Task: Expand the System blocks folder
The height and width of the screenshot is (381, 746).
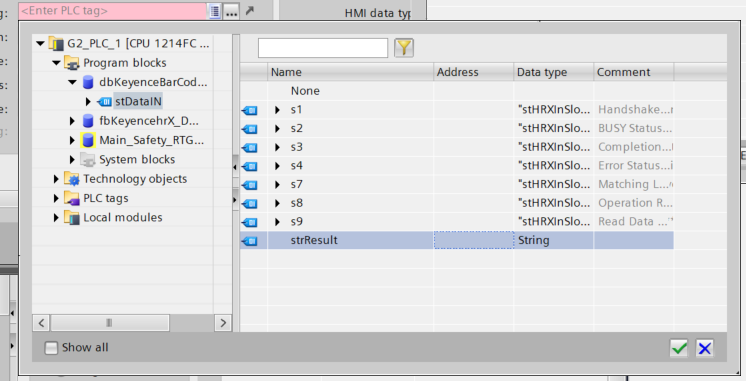Action: [x=72, y=159]
